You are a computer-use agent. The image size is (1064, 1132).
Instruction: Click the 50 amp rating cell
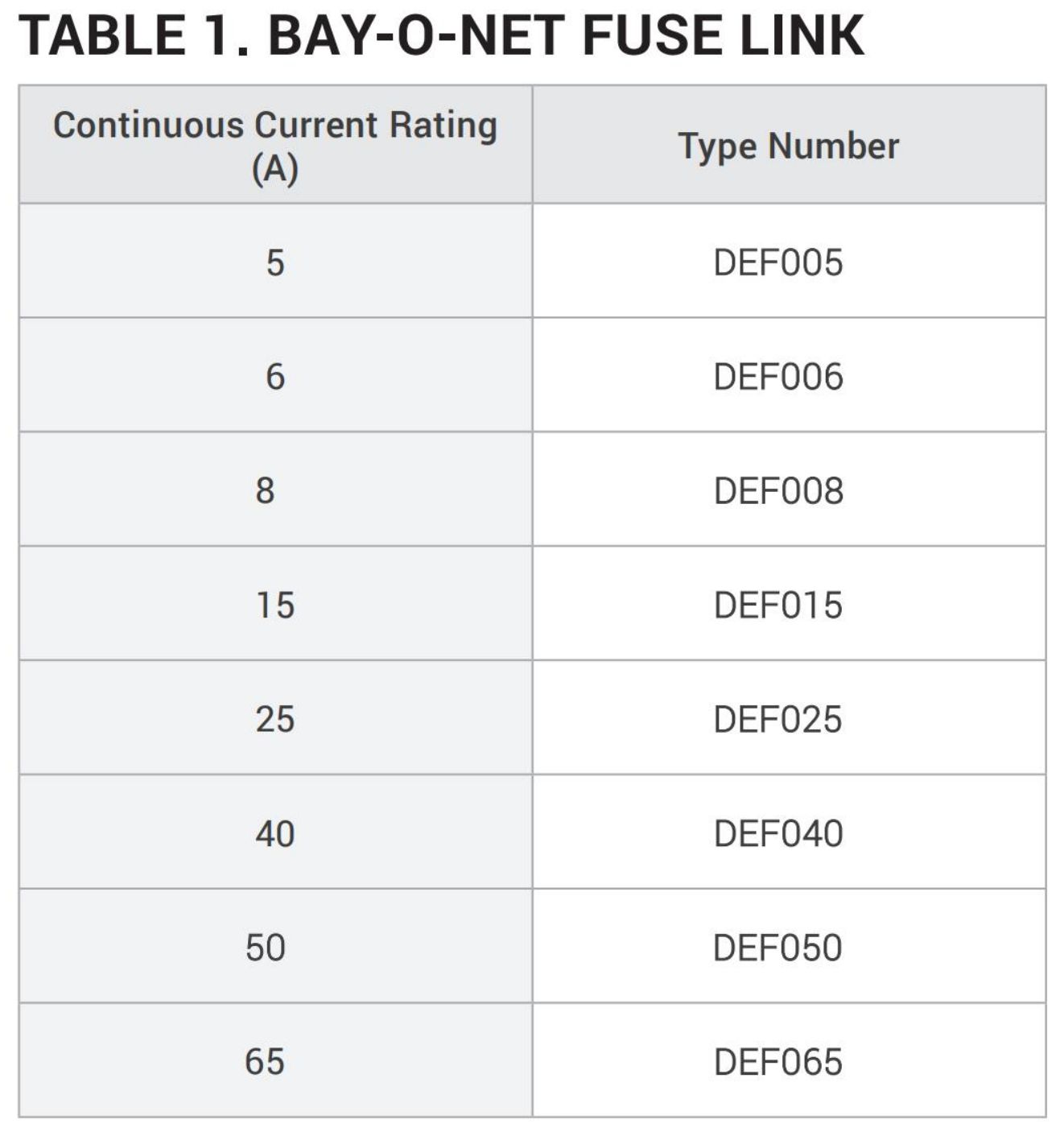pos(266,948)
